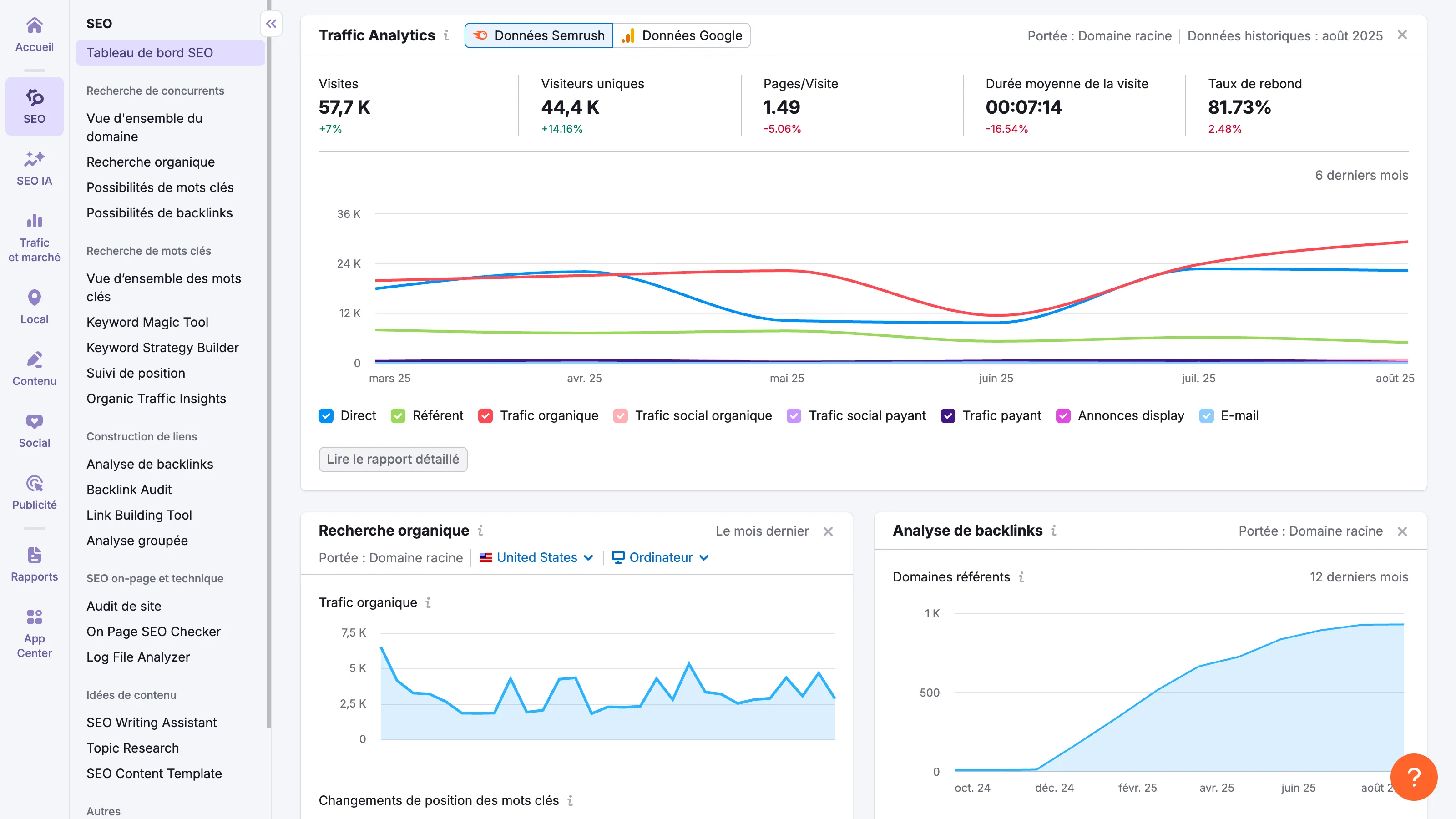This screenshot has height=819, width=1456.
Task: Close the Recherche organique widget
Action: coord(828,531)
